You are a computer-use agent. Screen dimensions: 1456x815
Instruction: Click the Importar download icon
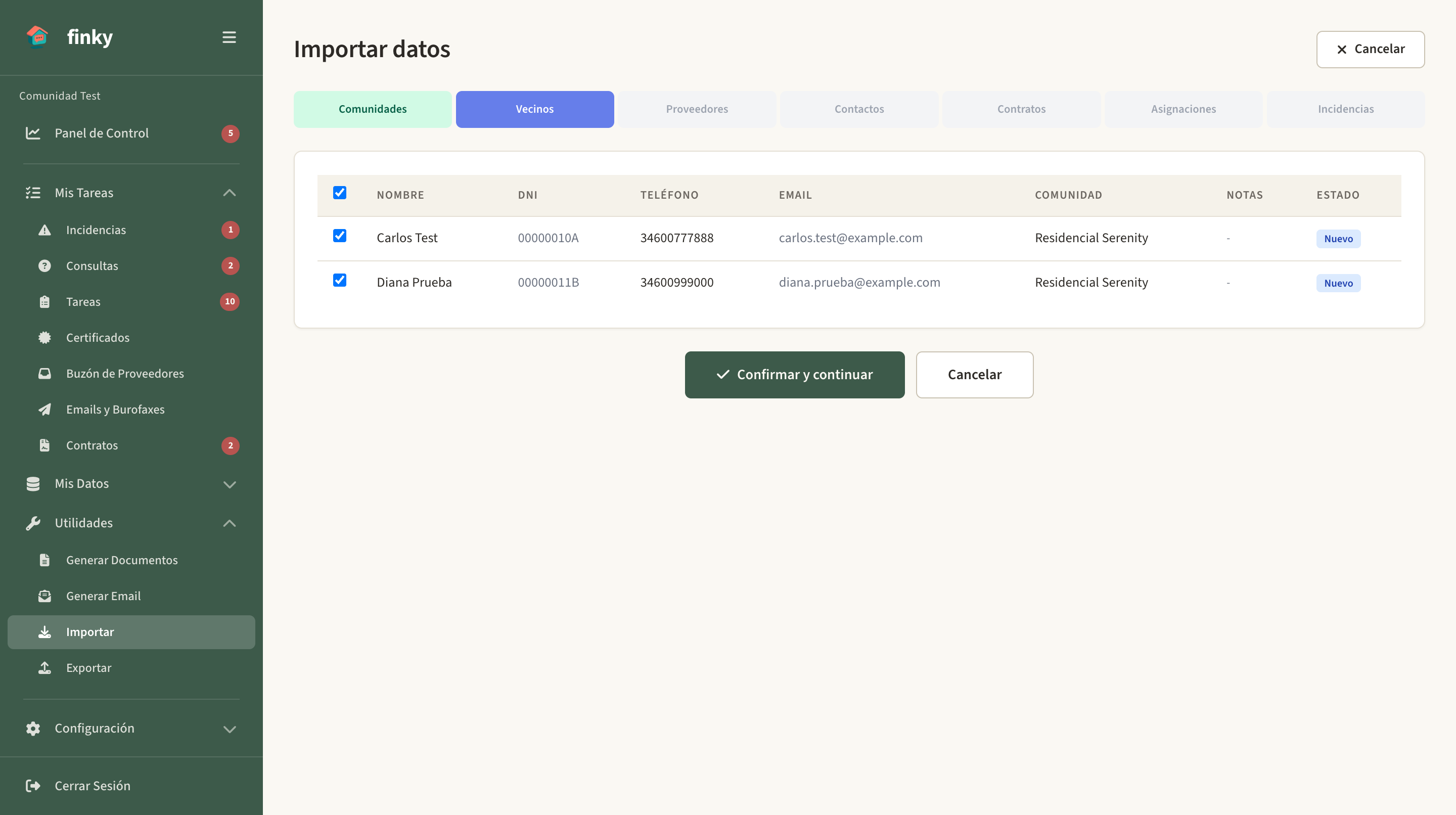coord(44,632)
